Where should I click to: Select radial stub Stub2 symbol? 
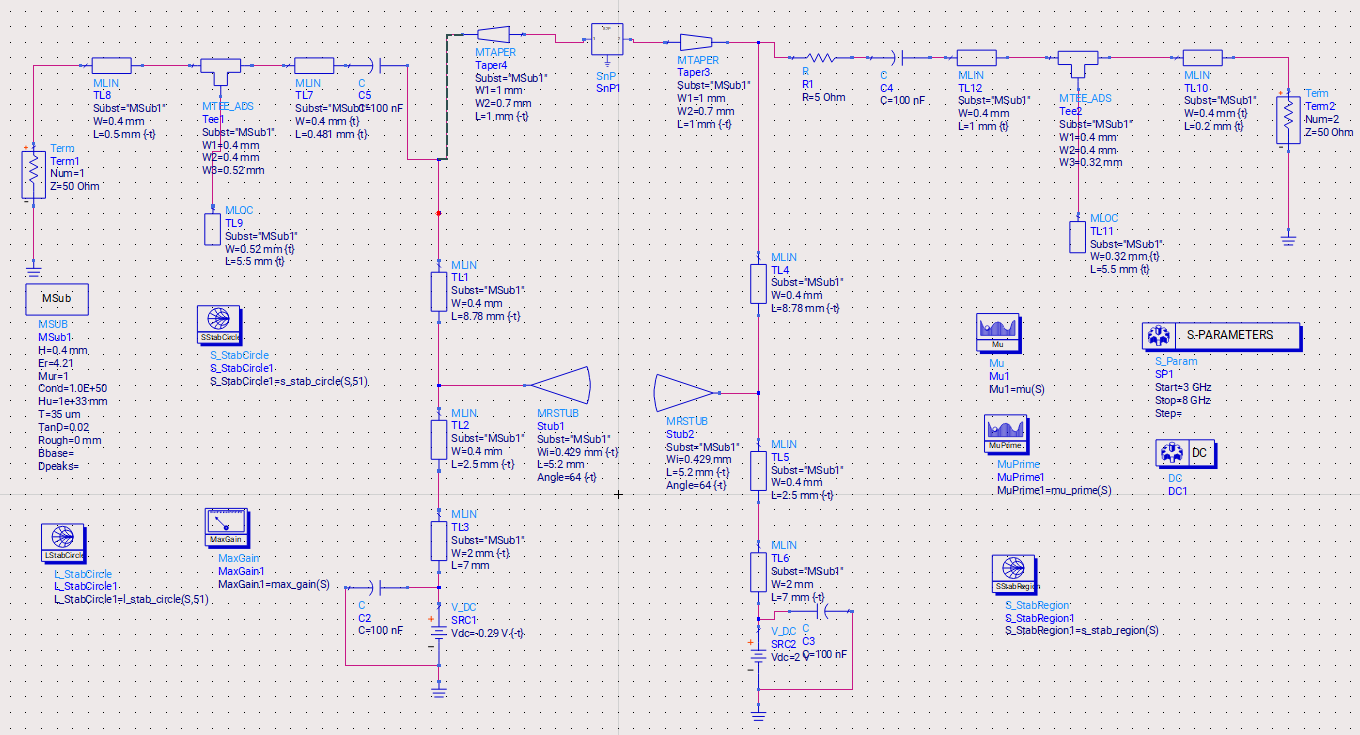pyautogui.click(x=685, y=393)
